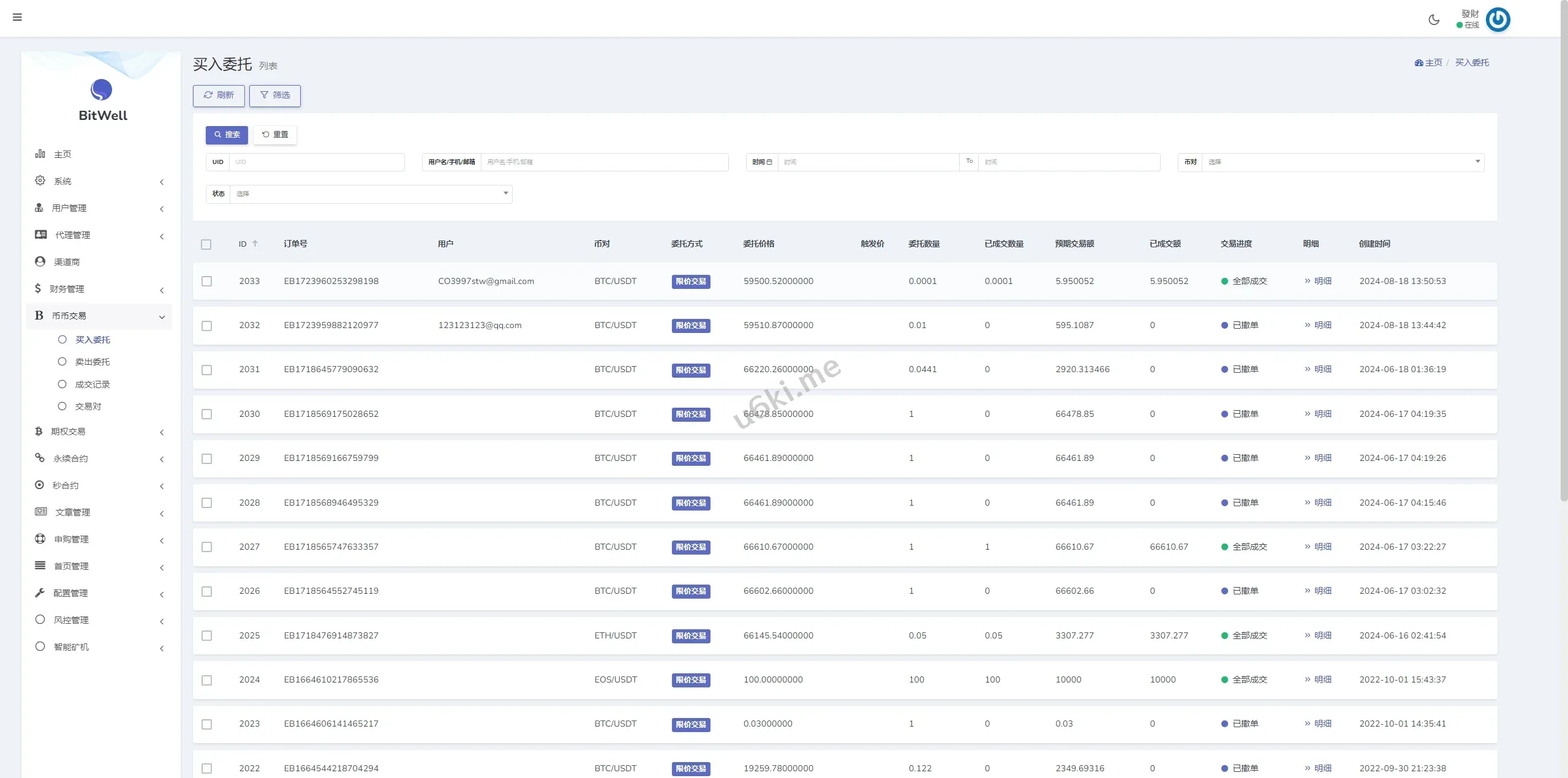This screenshot has width=1568, height=778.
Task: Click the BitWell logo icon
Action: 102,90
